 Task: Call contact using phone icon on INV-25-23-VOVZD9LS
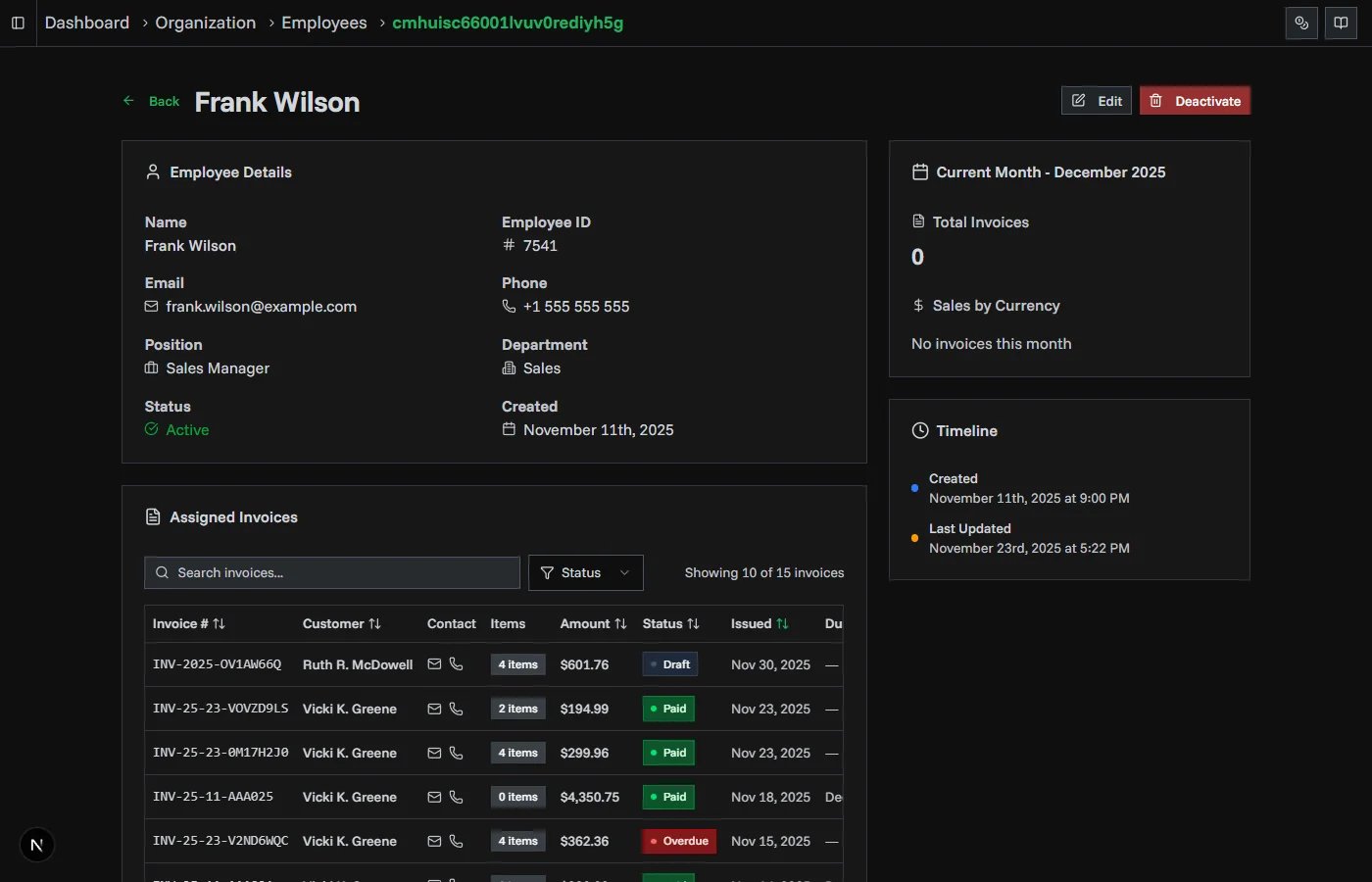click(456, 708)
